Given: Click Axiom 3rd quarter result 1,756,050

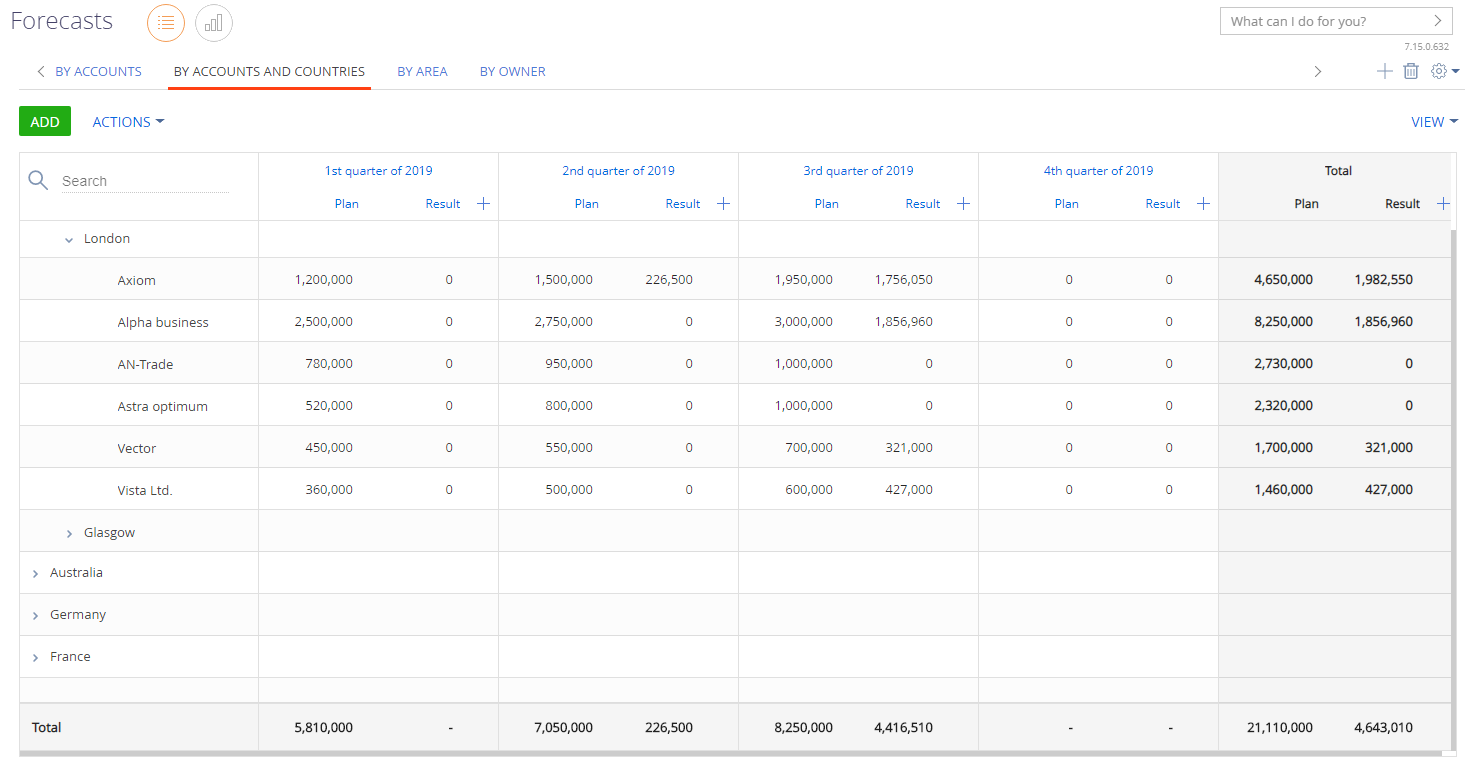Looking at the screenshot, I should point(904,280).
